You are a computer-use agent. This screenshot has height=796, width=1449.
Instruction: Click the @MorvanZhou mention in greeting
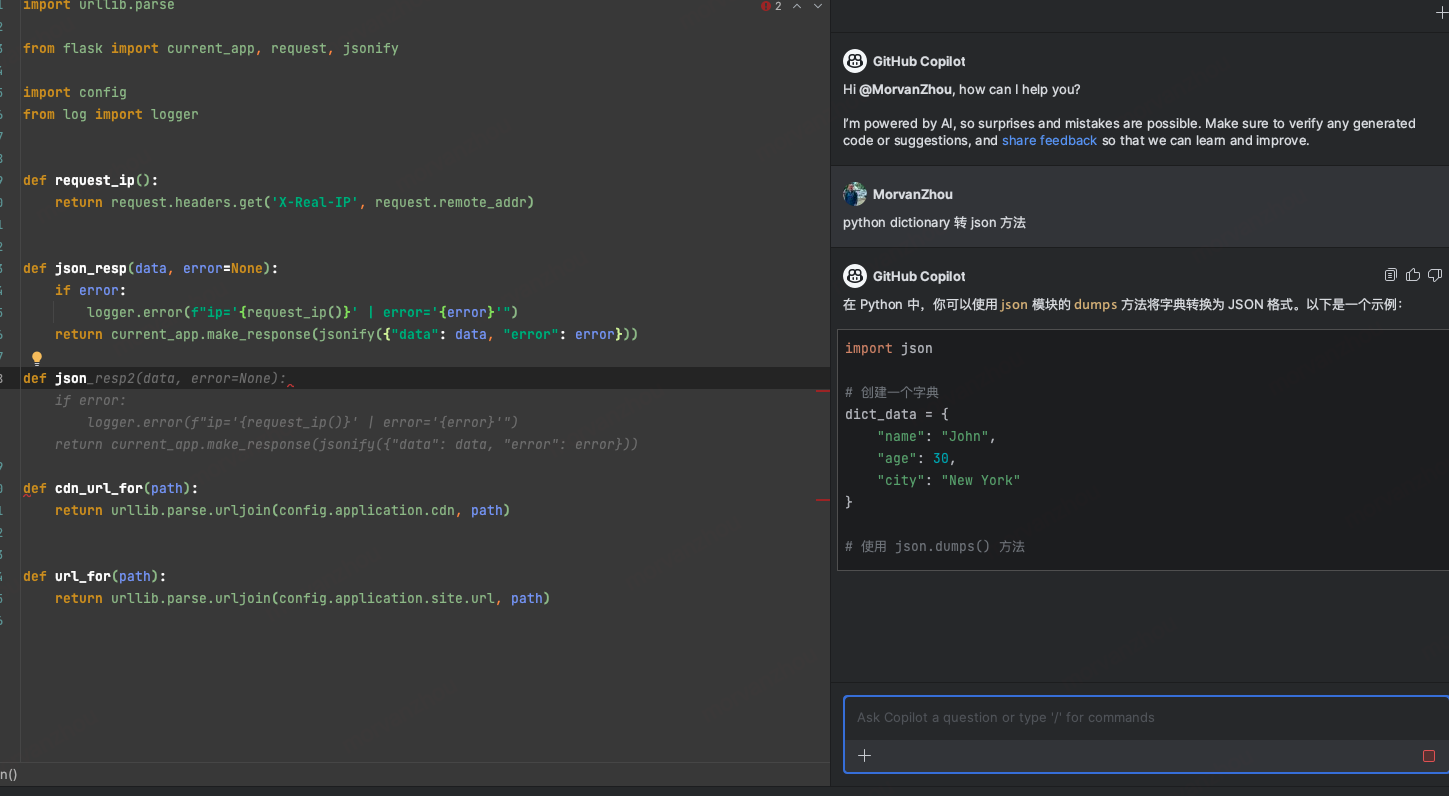click(906, 90)
